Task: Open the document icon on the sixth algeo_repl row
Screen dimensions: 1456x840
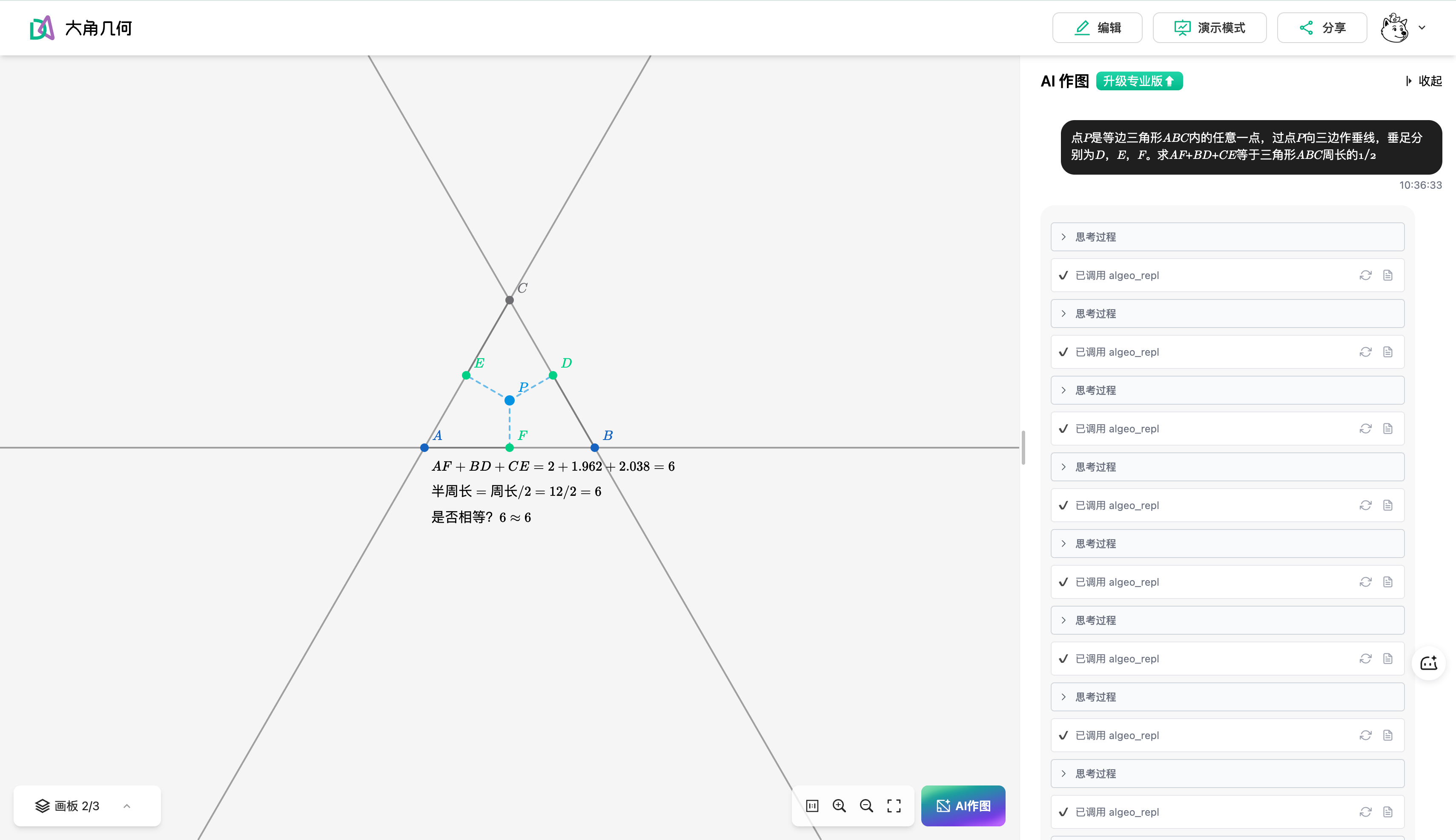Action: coord(1388,659)
